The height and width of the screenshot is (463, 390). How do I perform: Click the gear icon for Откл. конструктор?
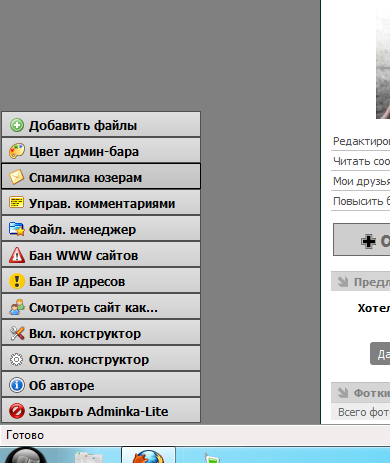pyautogui.click(x=17, y=359)
